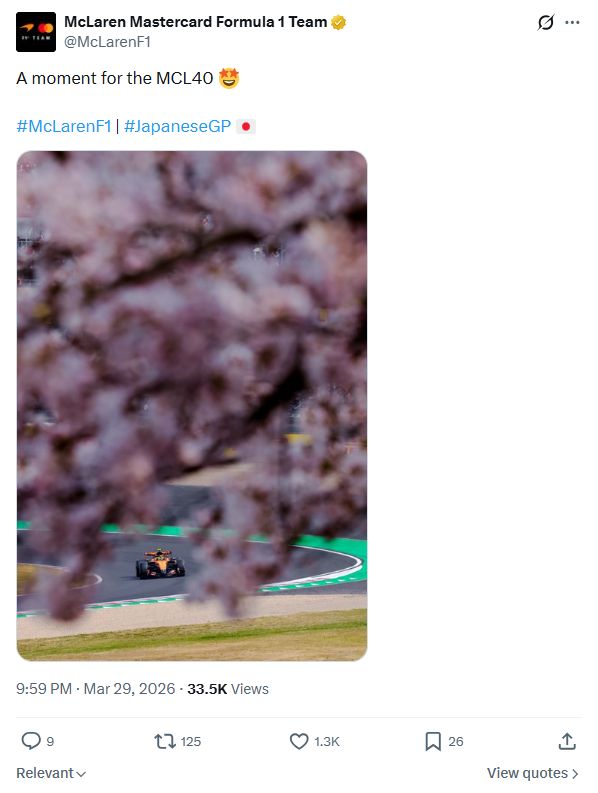
Task: Like the post with heart icon
Action: coord(299,741)
